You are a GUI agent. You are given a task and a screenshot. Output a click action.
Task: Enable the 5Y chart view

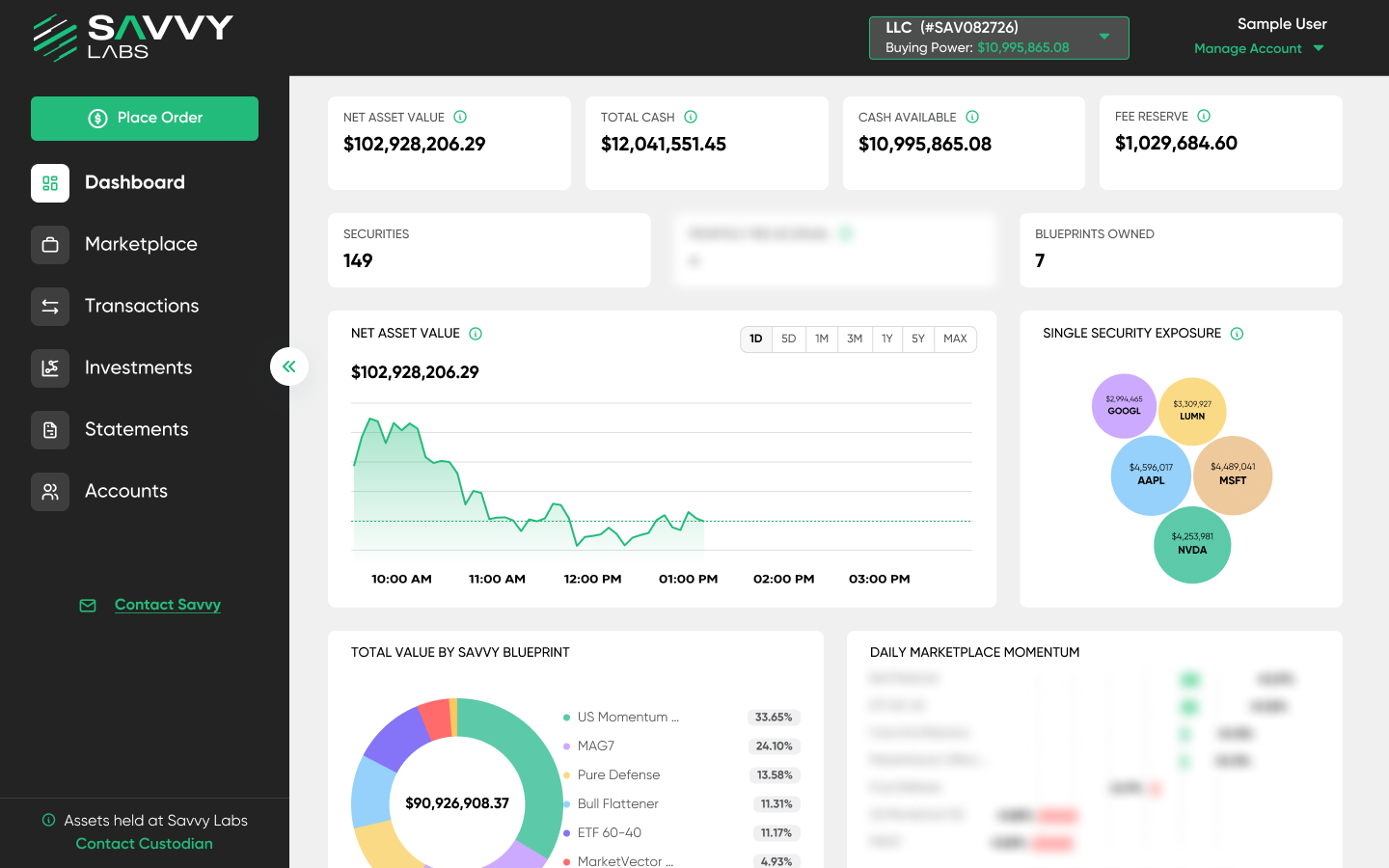click(918, 339)
